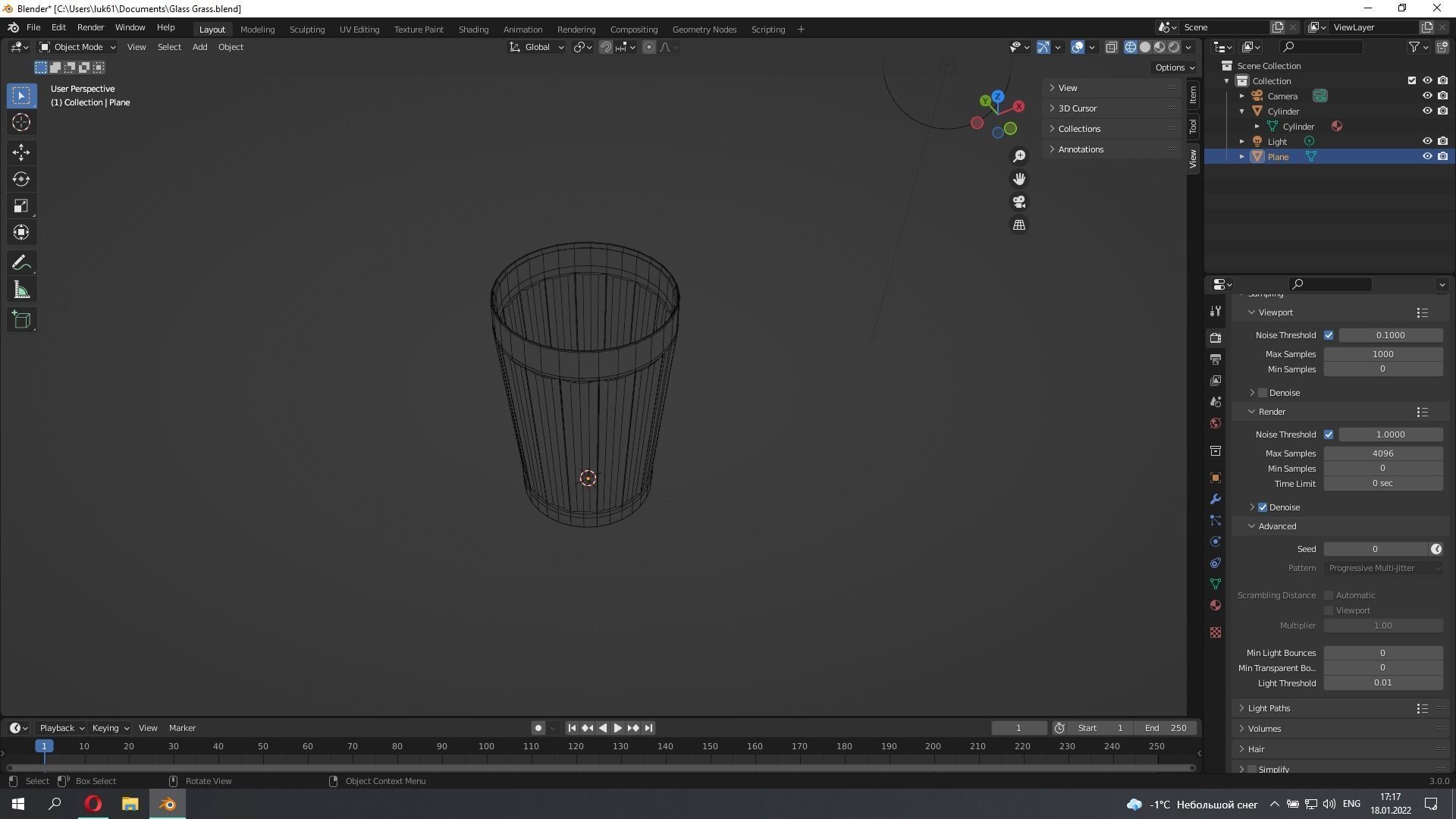The image size is (1456, 819).
Task: Open Object Mode dropdown
Action: (x=77, y=47)
